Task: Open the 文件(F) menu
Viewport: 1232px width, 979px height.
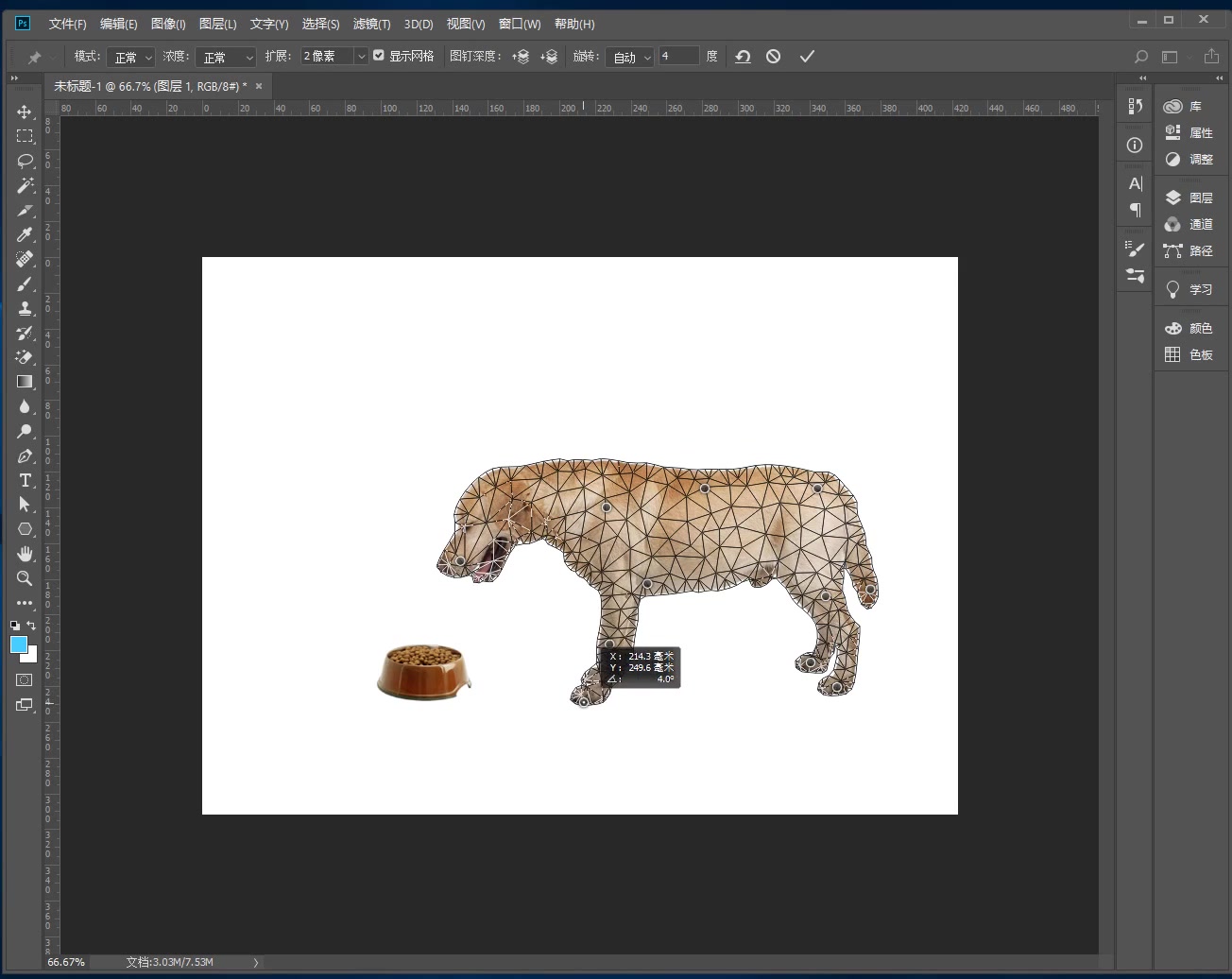Action: pos(67,24)
